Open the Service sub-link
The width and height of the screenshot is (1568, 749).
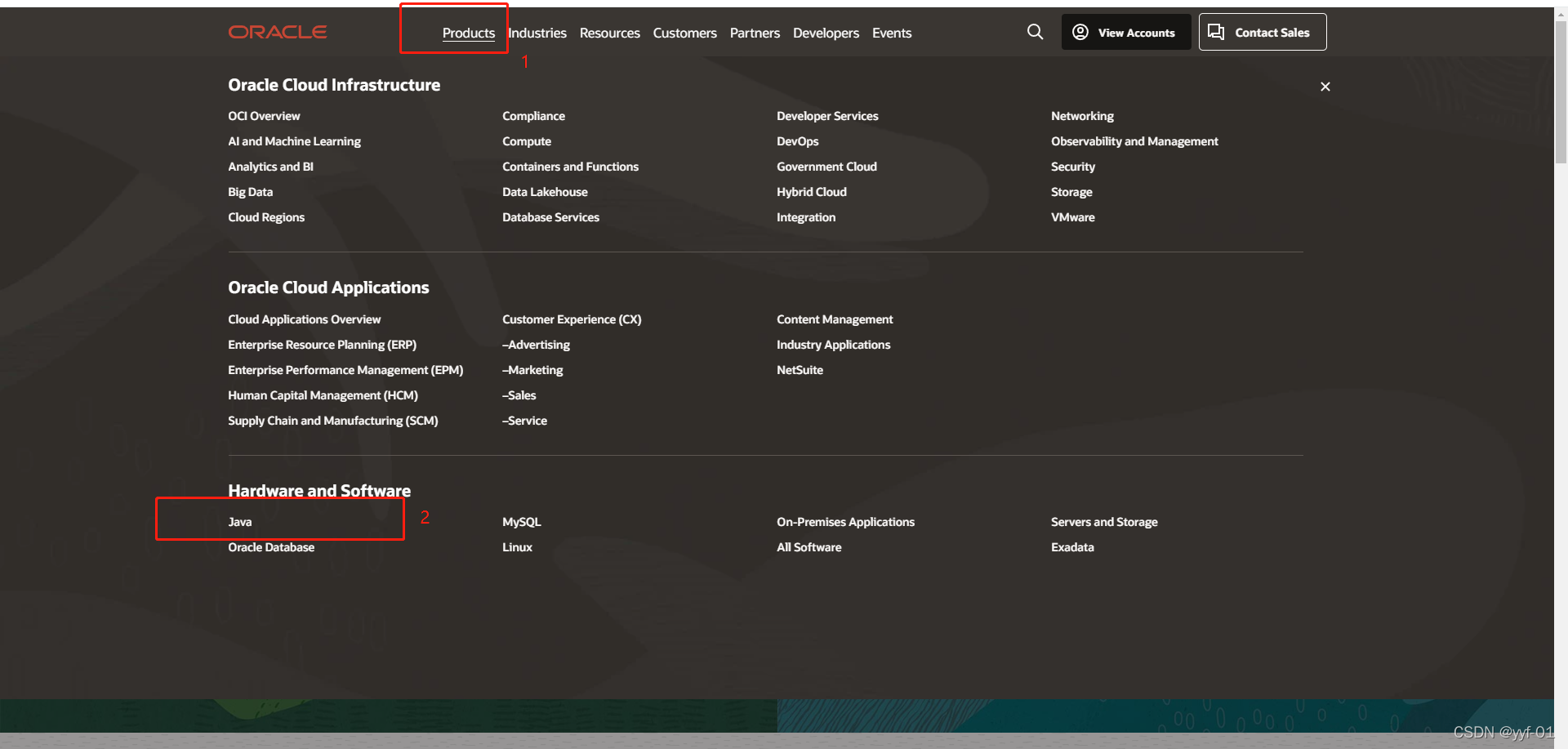point(524,421)
